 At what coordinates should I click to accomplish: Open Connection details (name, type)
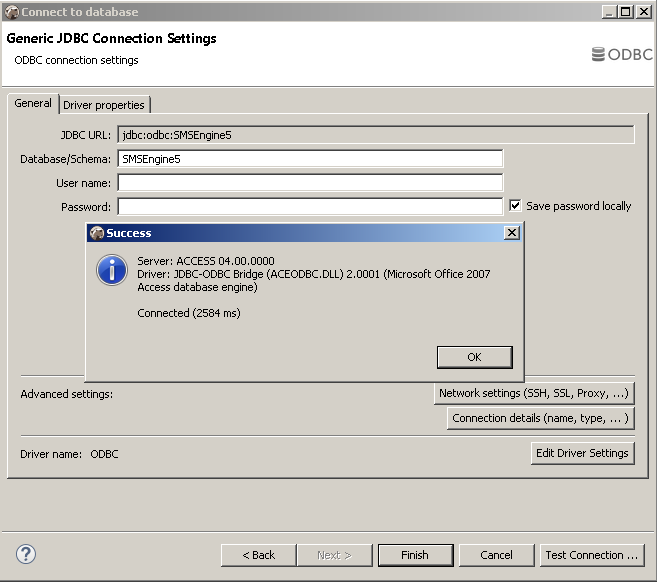click(540, 418)
